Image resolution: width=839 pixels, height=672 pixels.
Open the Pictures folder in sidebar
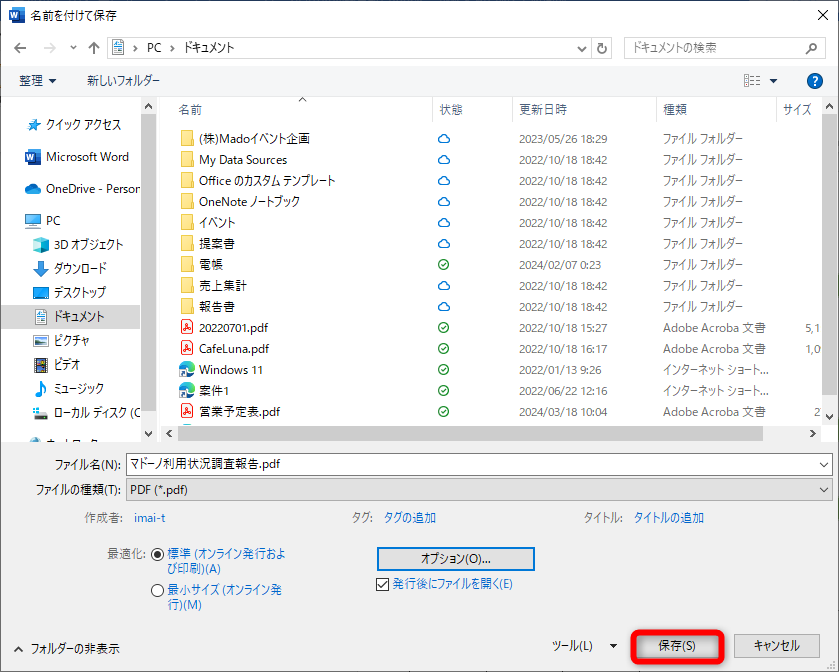coord(62,340)
